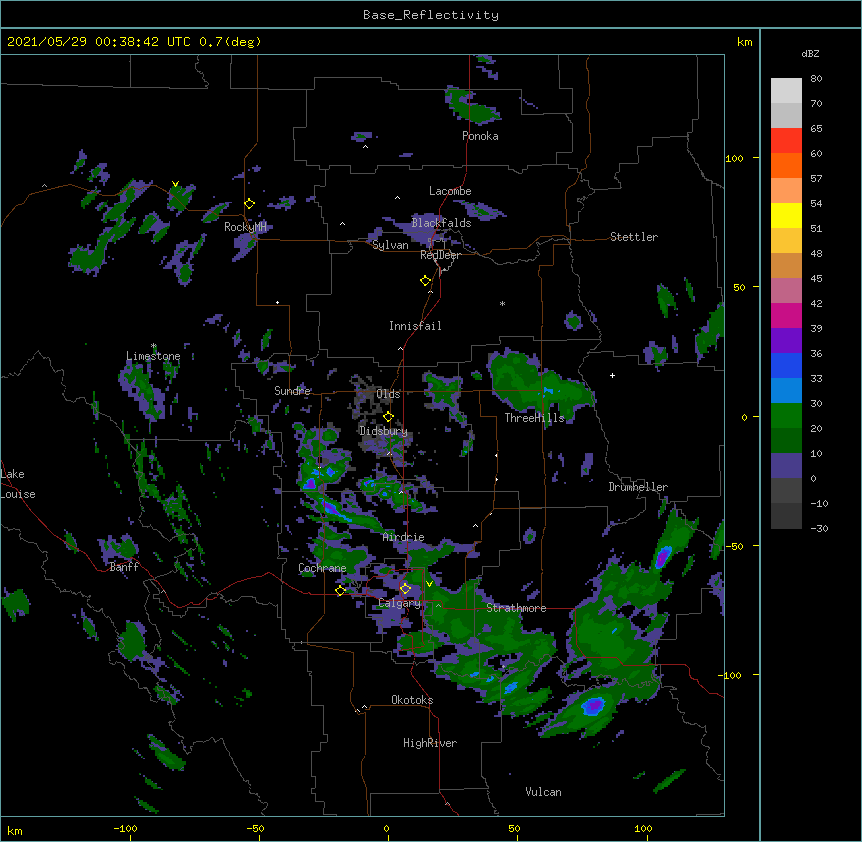
Task: Select the Blackfalds city label
Action: (x=441, y=223)
